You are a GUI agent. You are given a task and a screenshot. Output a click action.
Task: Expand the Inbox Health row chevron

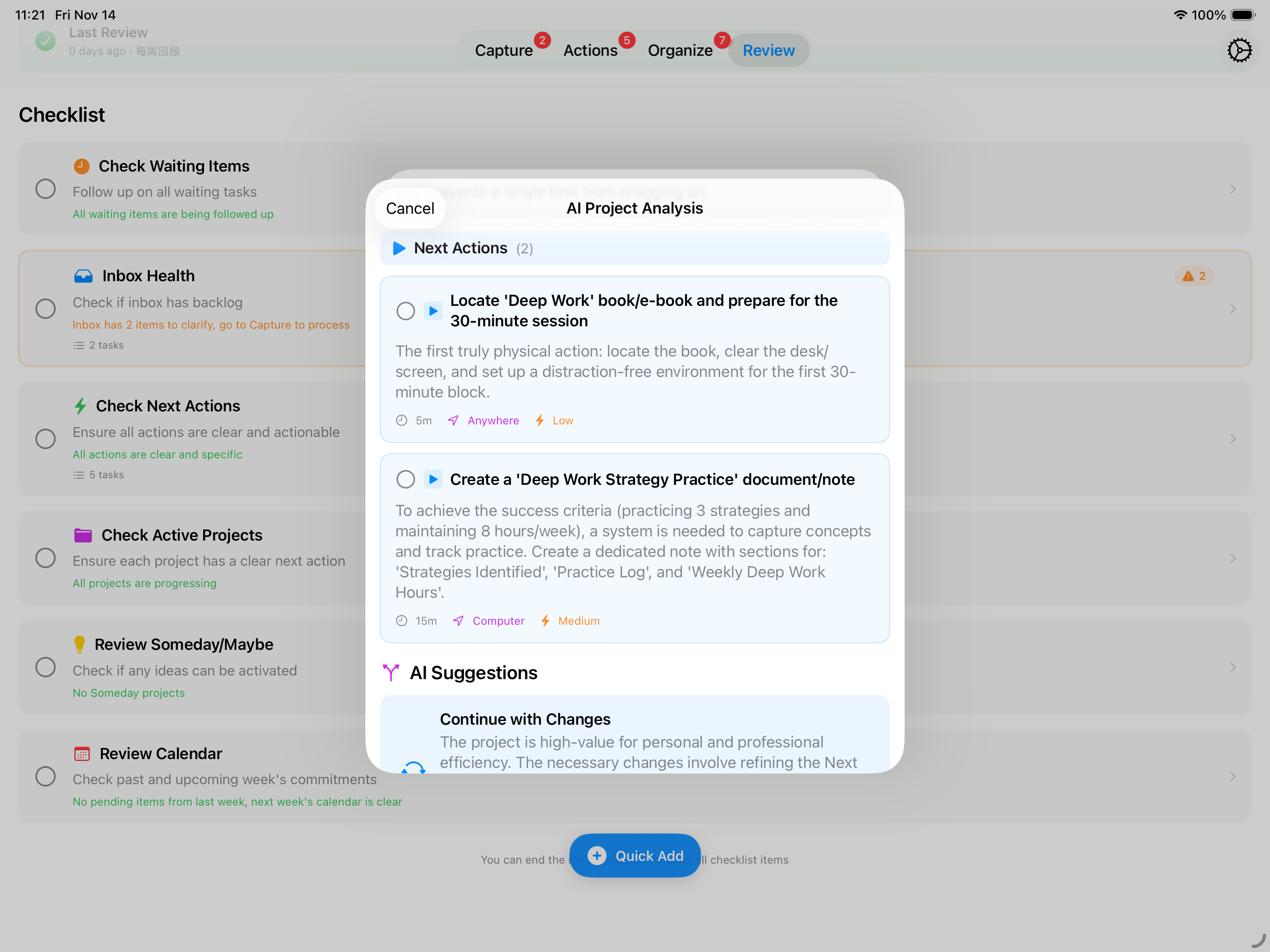pyautogui.click(x=1233, y=308)
